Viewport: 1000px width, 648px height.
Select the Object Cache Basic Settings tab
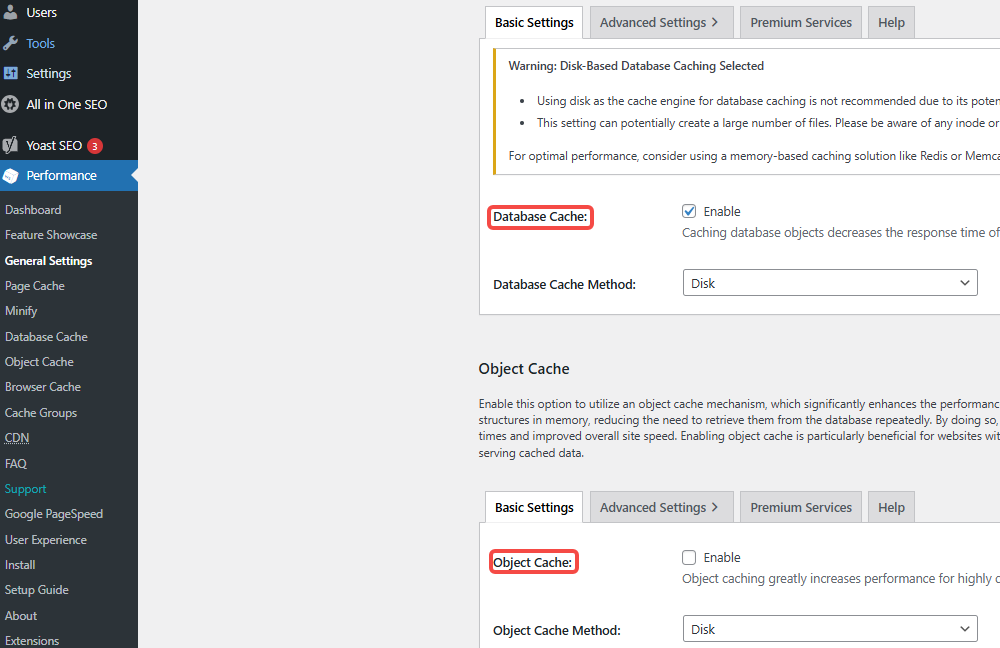click(534, 507)
